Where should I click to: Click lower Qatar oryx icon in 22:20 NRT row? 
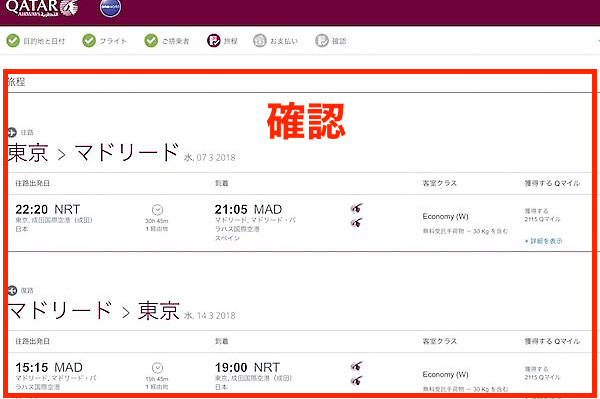coord(357,222)
